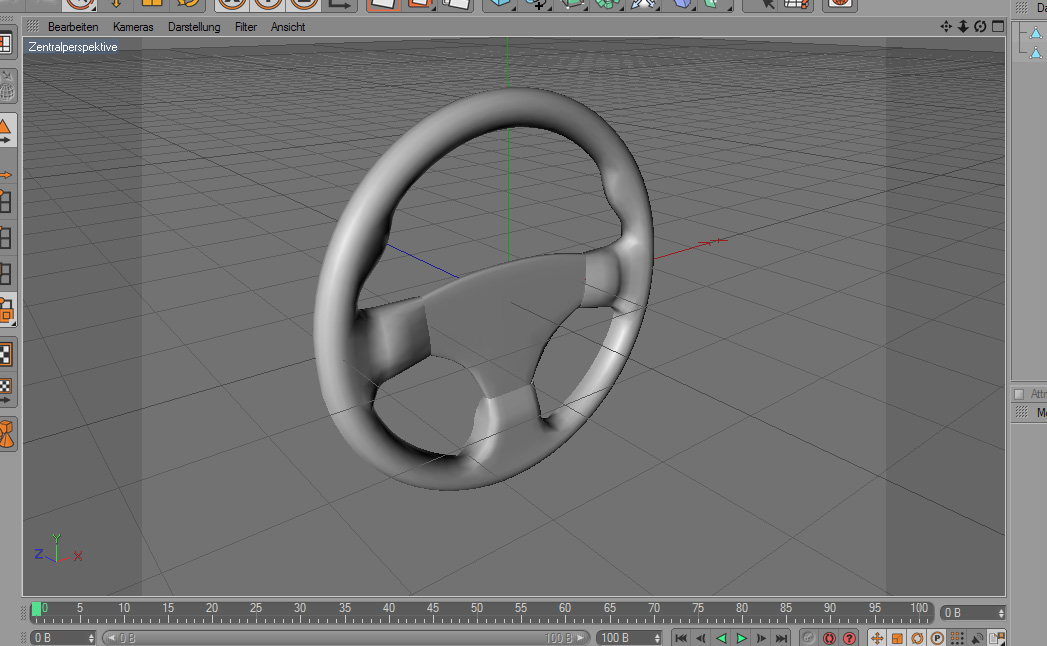
Task: Open the Ansicht menu
Action: [x=288, y=27]
